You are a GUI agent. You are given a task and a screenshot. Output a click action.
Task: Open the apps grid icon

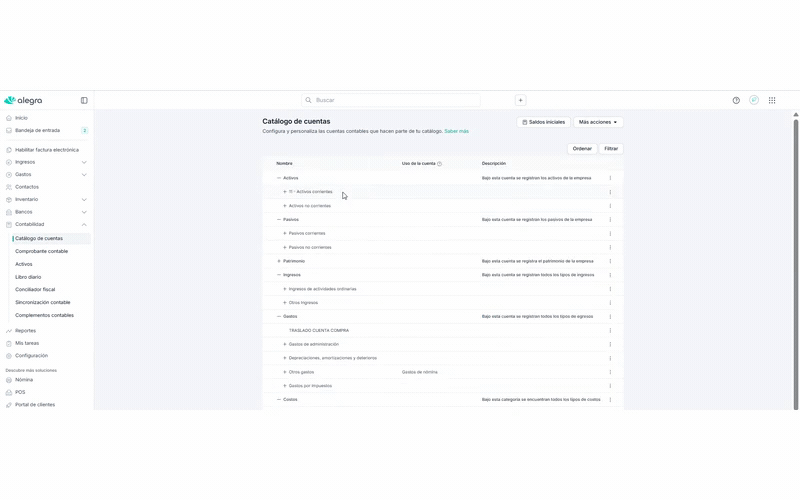coord(772,100)
